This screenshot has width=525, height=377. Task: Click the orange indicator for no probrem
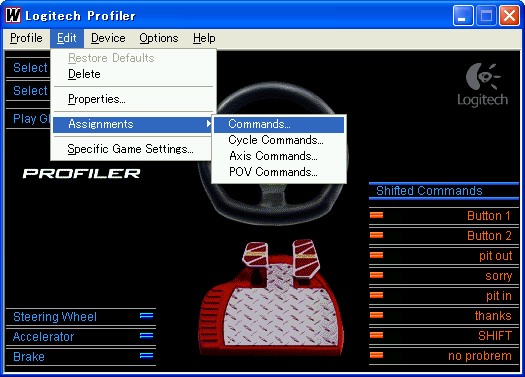(x=376, y=355)
